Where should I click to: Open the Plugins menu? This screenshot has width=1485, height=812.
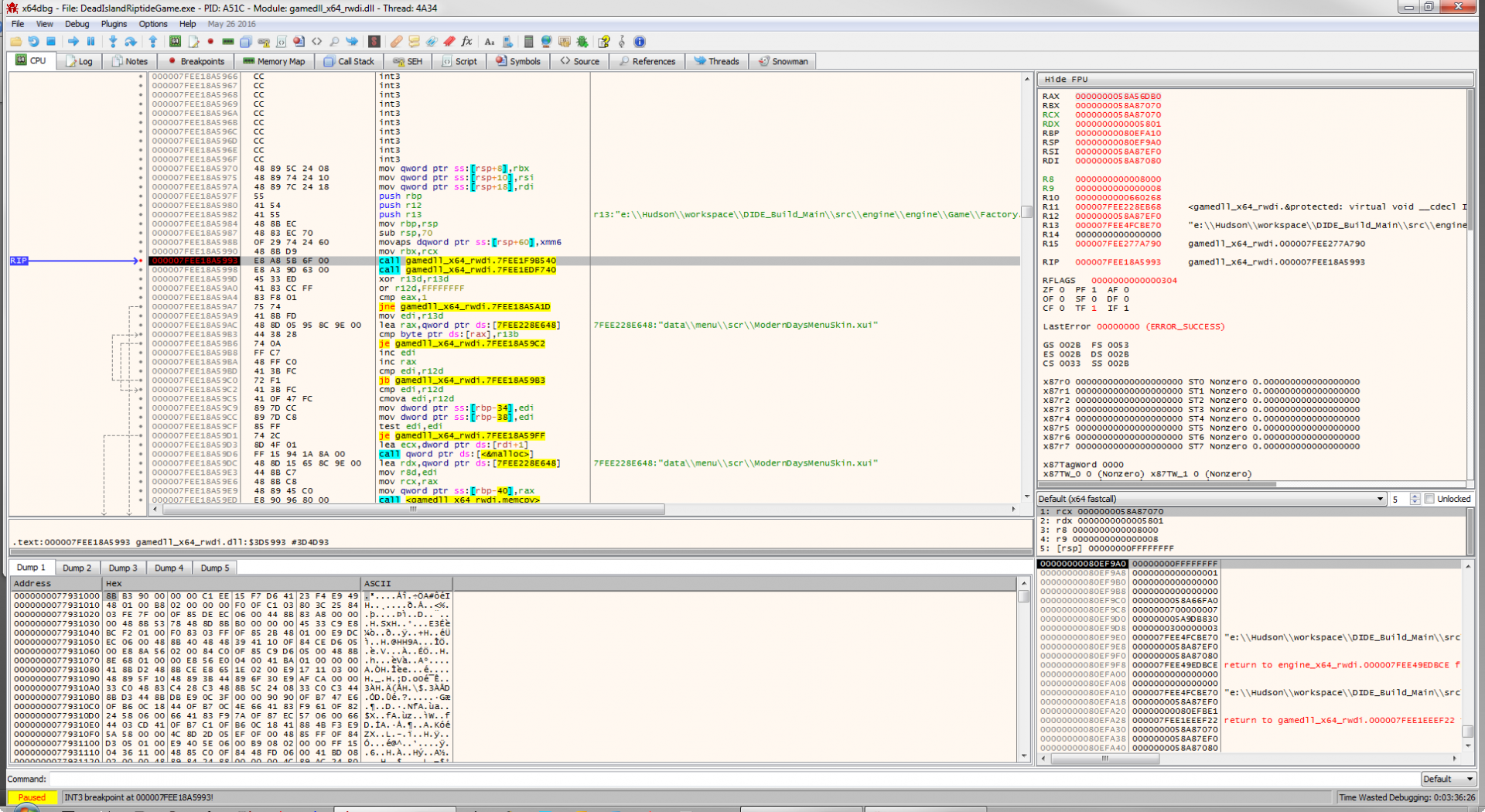click(114, 24)
